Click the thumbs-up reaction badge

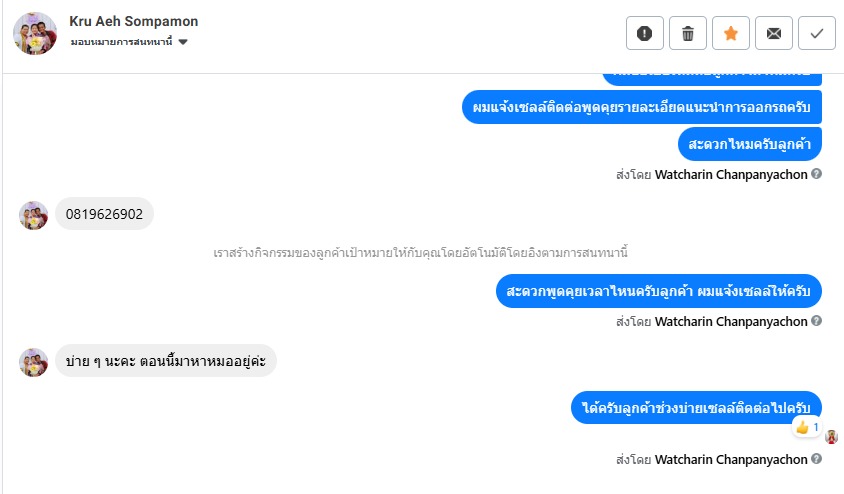pyautogui.click(x=806, y=427)
